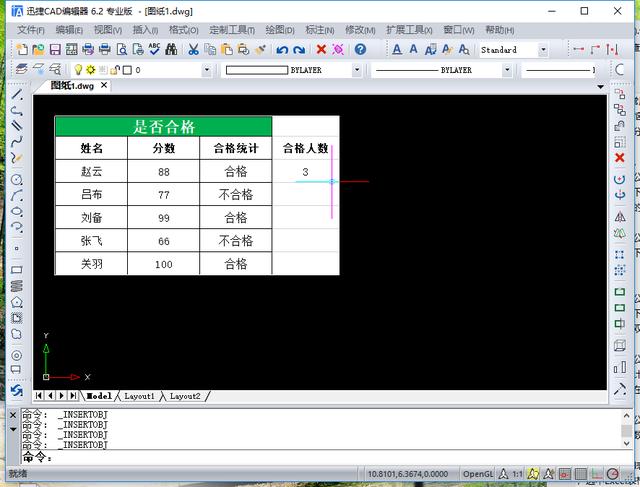Select the Model tab
Image resolution: width=640 pixels, height=487 pixels.
(99, 396)
